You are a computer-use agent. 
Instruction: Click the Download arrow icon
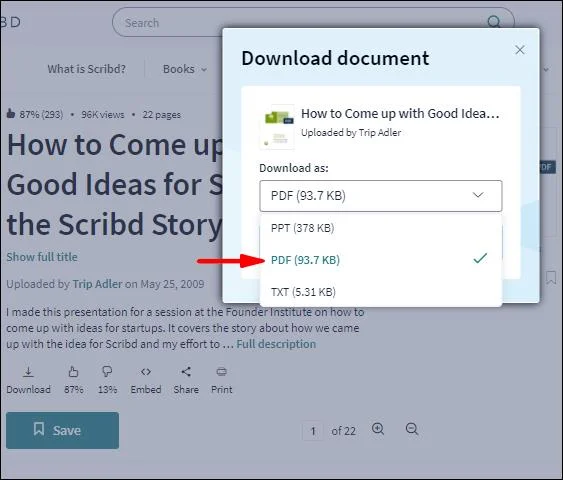coord(28,372)
